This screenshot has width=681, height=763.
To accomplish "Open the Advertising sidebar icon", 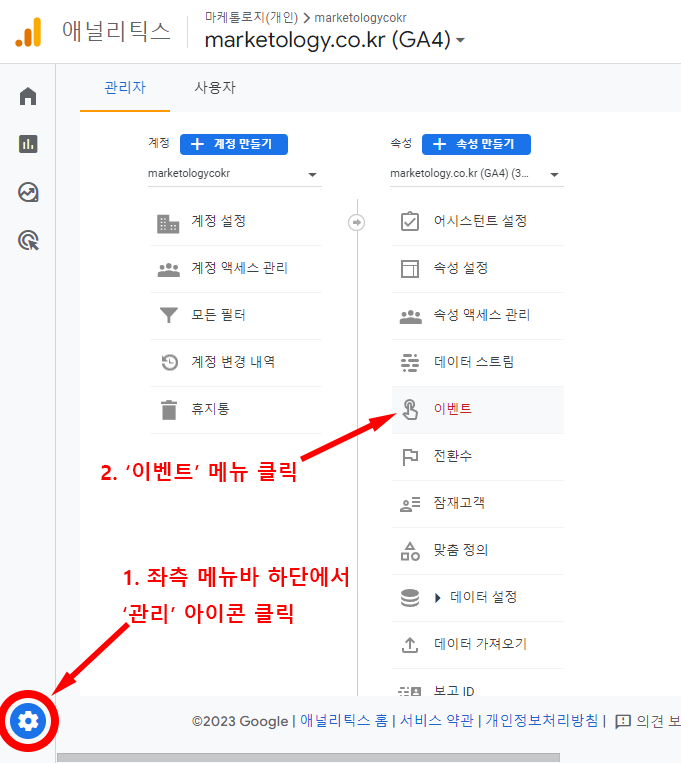I will pyautogui.click(x=28, y=240).
